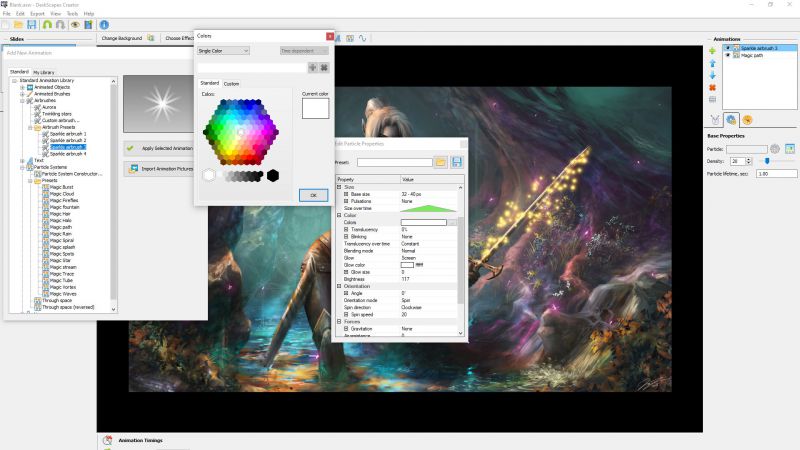Hide the Sparkle airbrush 1 animation

728,48
